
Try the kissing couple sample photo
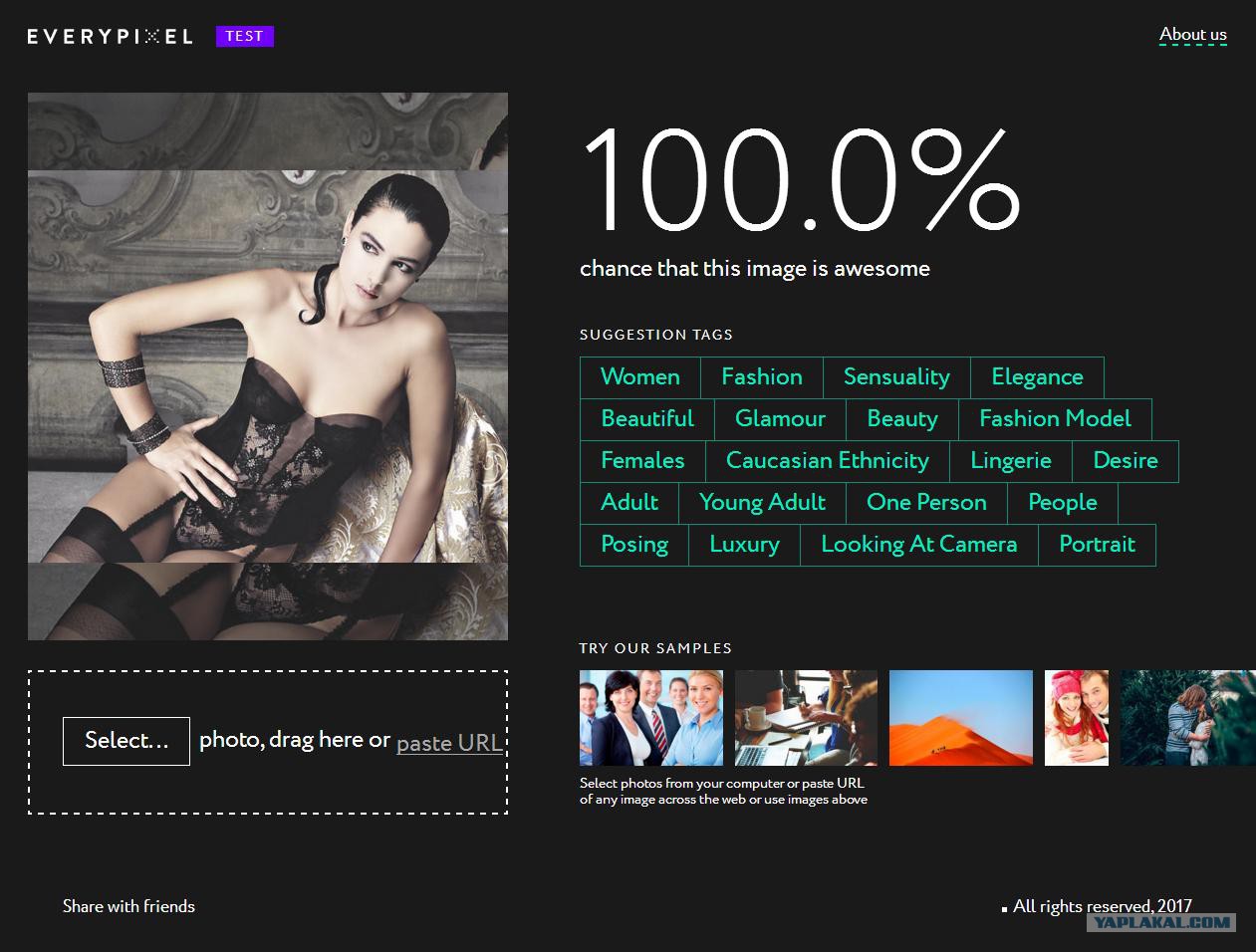tap(1188, 718)
